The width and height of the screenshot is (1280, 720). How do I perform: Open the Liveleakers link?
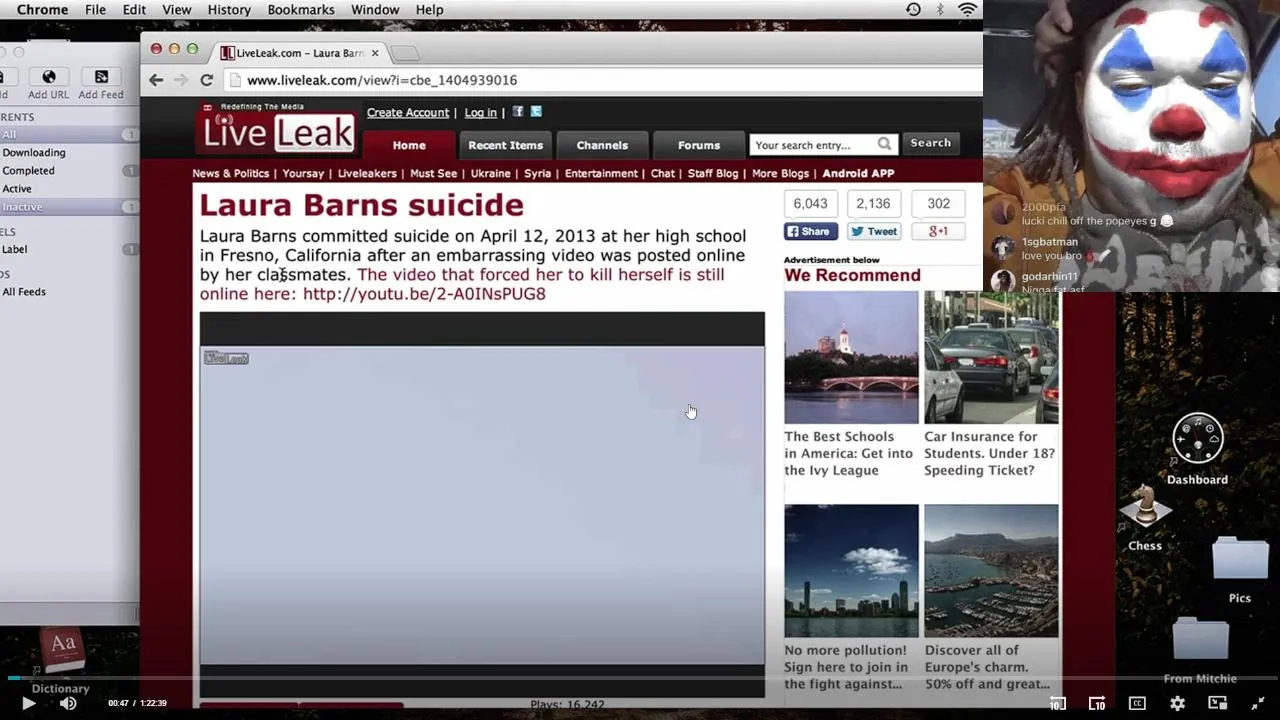(367, 173)
